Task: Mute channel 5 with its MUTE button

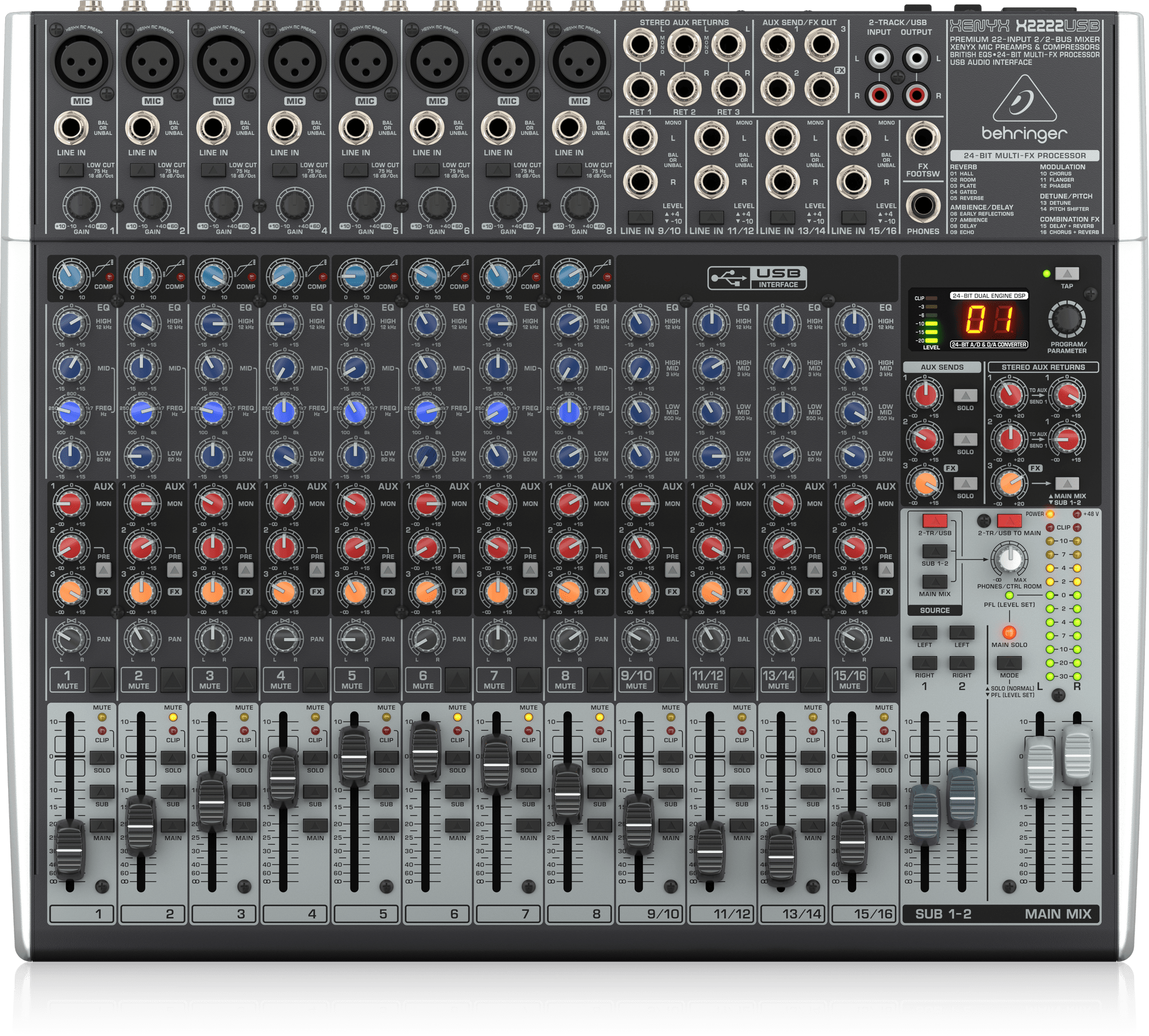Action: click(385, 680)
